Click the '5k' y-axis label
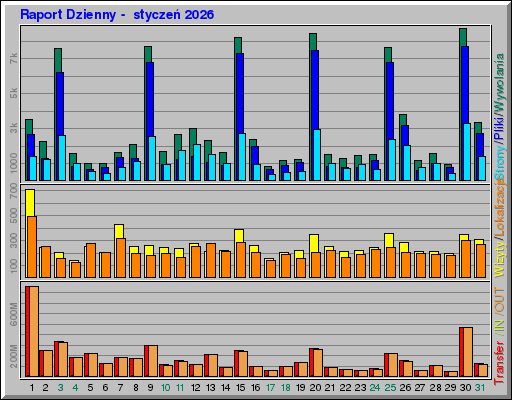 tap(13, 93)
